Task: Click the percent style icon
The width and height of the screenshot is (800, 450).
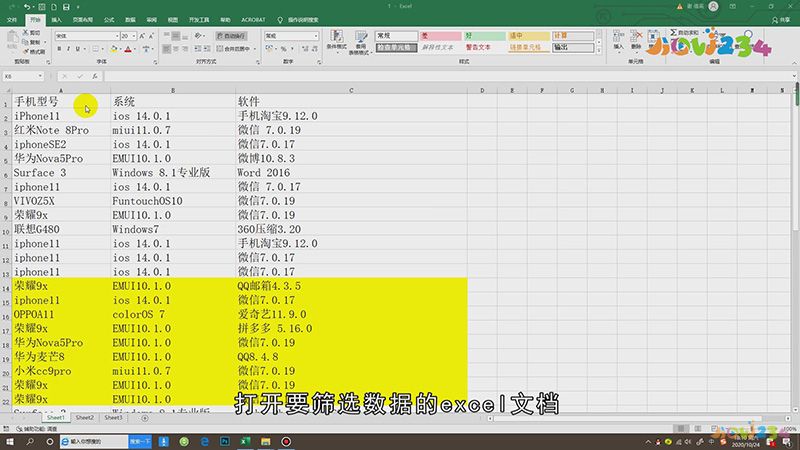Action: 284,49
